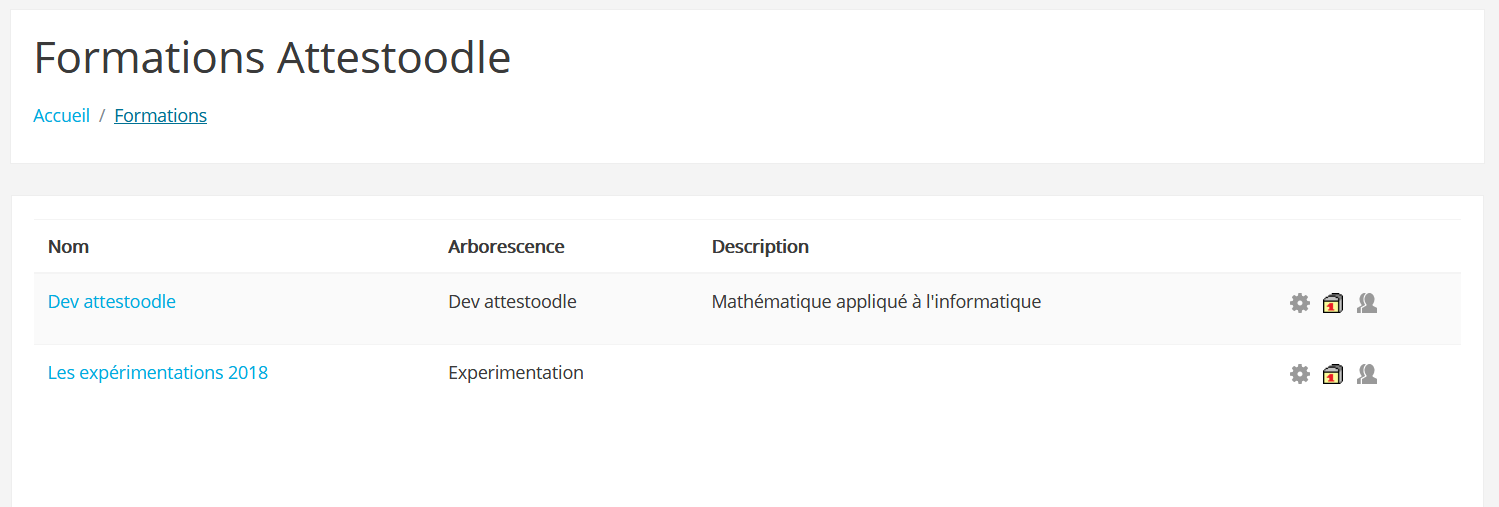
Task: Open learners icon for Les expérimentations 2018
Action: coord(1367,374)
